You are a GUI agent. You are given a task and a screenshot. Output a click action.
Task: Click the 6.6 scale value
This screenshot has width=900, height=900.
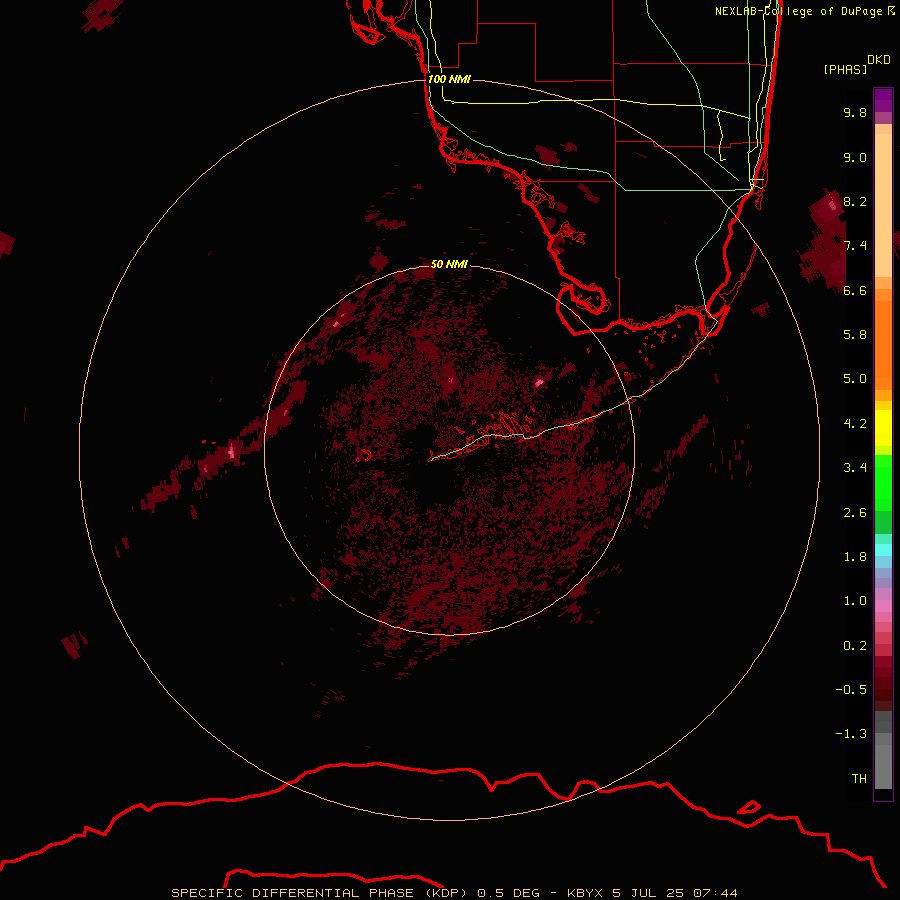pyautogui.click(x=855, y=290)
